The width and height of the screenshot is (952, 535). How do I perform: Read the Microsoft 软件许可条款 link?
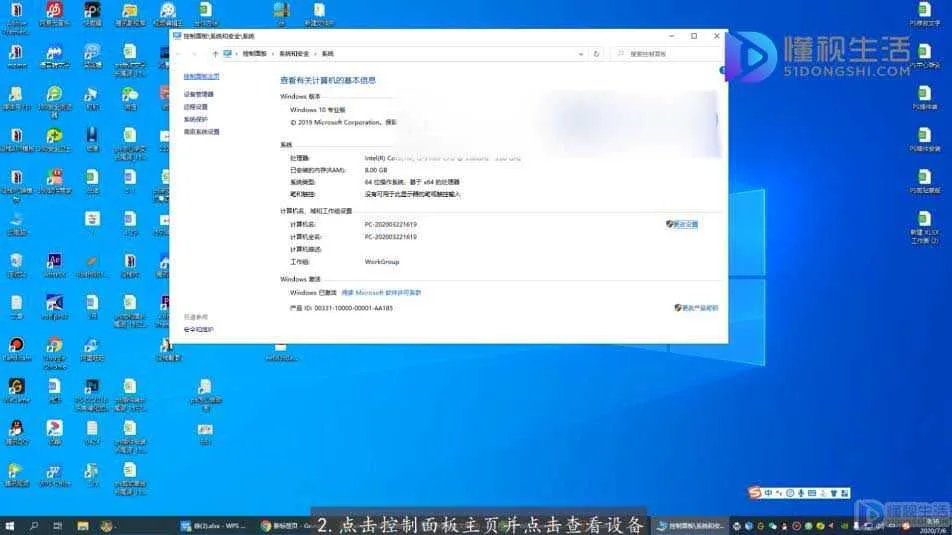point(381,293)
